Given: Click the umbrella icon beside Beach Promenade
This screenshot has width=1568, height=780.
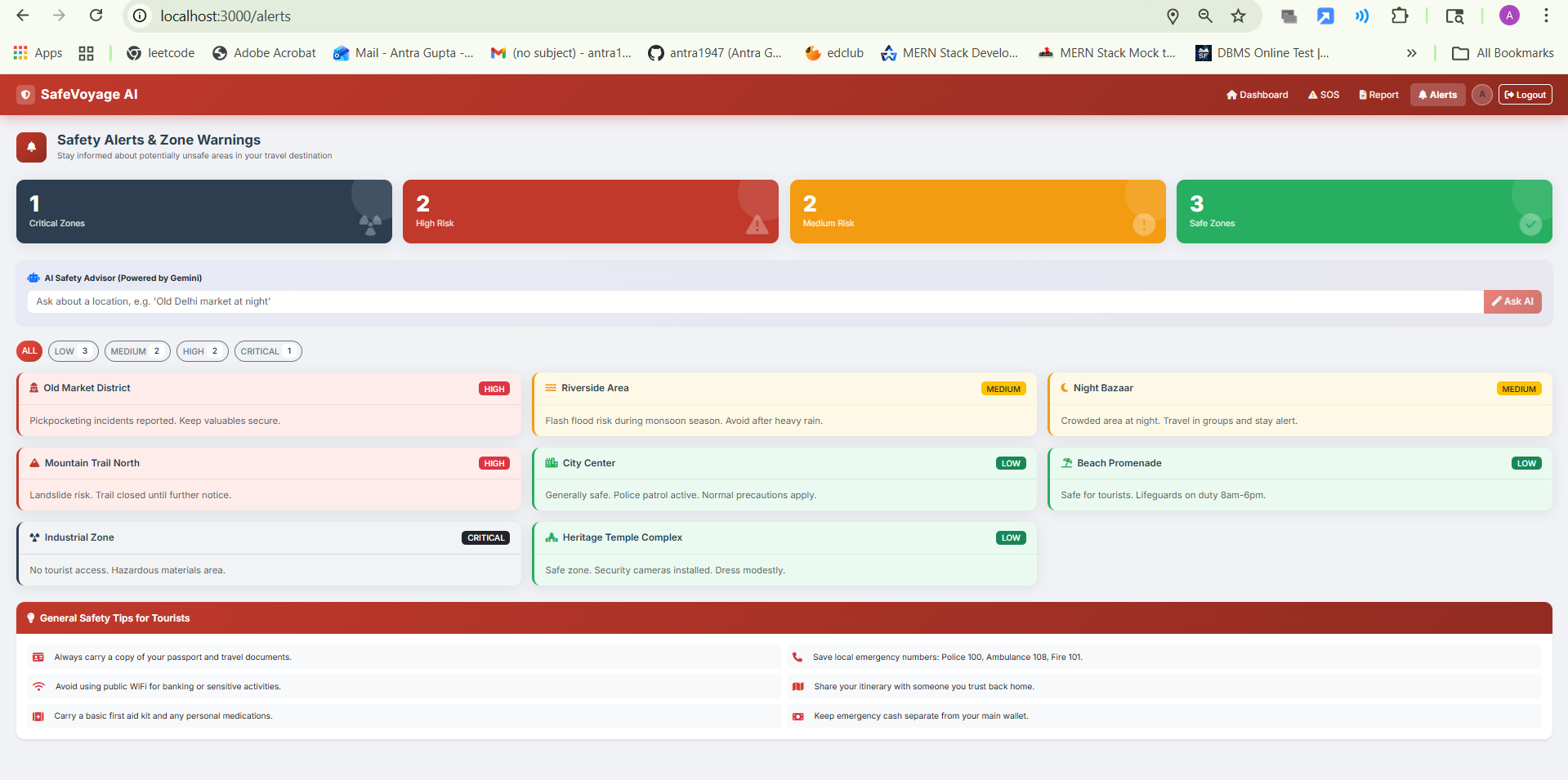Looking at the screenshot, I should coord(1066,463).
